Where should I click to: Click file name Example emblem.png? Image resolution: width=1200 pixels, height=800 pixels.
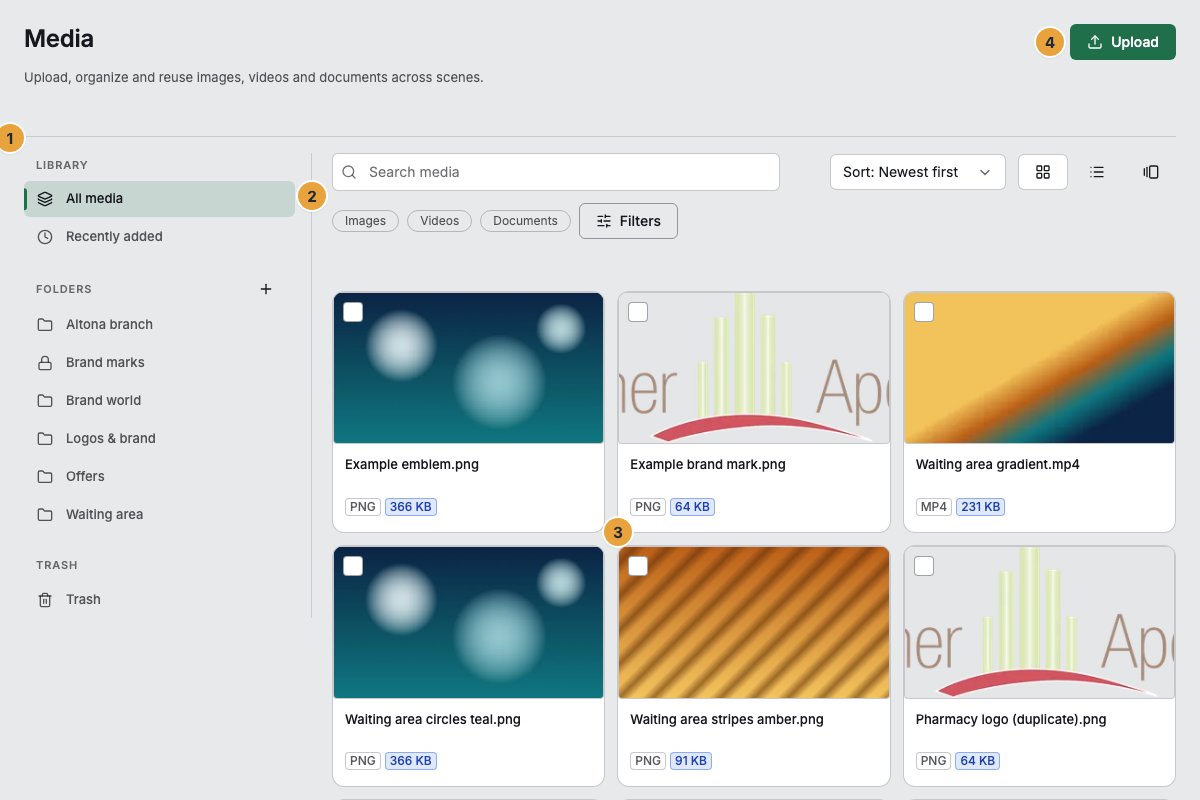[412, 465]
